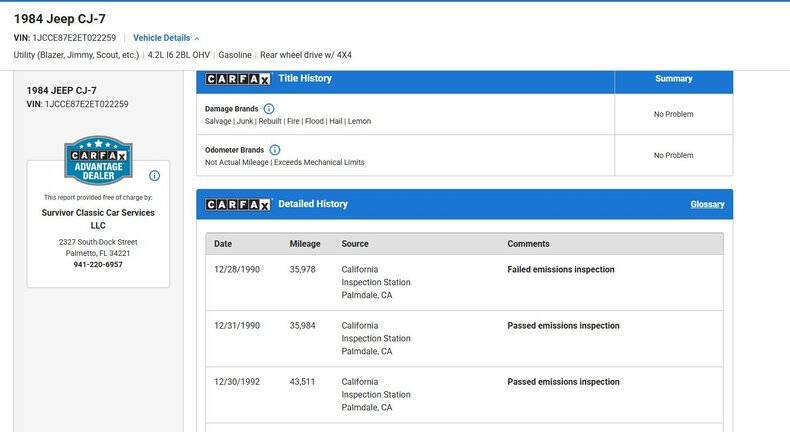Click Odometer Brands No Problem summary
The width and height of the screenshot is (790, 432).
pyautogui.click(x=674, y=155)
